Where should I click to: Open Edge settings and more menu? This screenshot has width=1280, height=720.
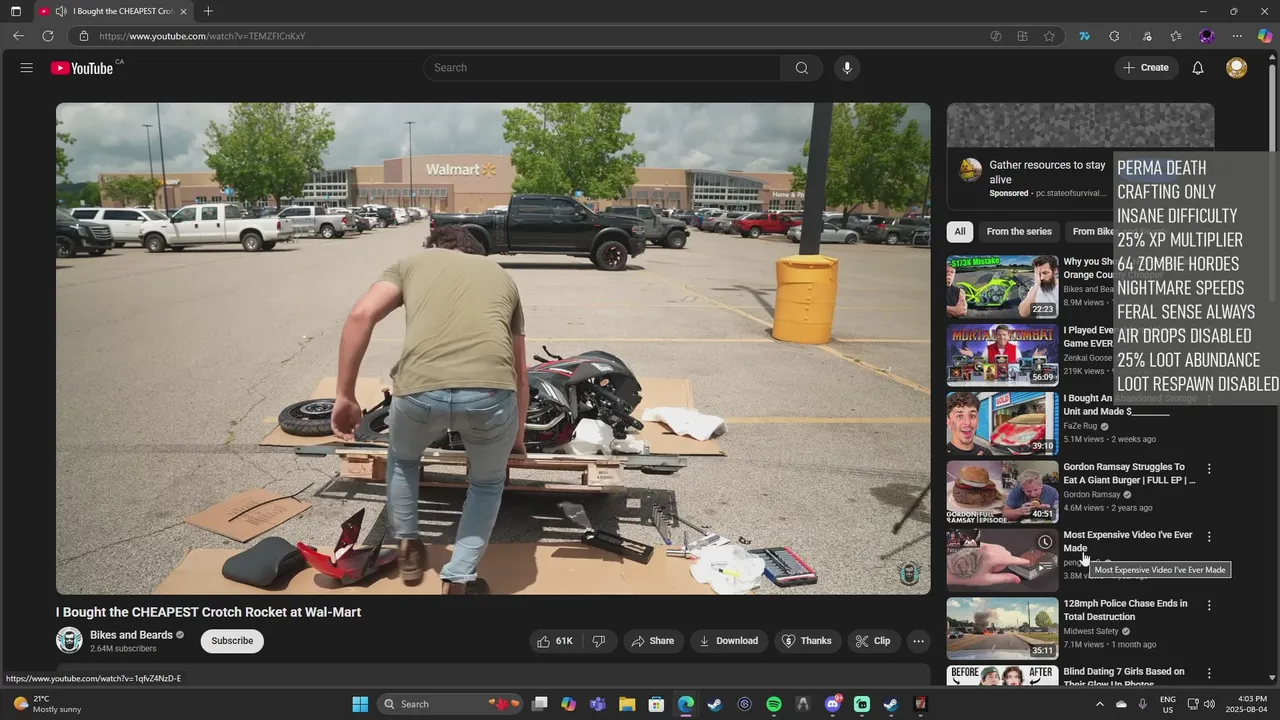coord(1237,36)
